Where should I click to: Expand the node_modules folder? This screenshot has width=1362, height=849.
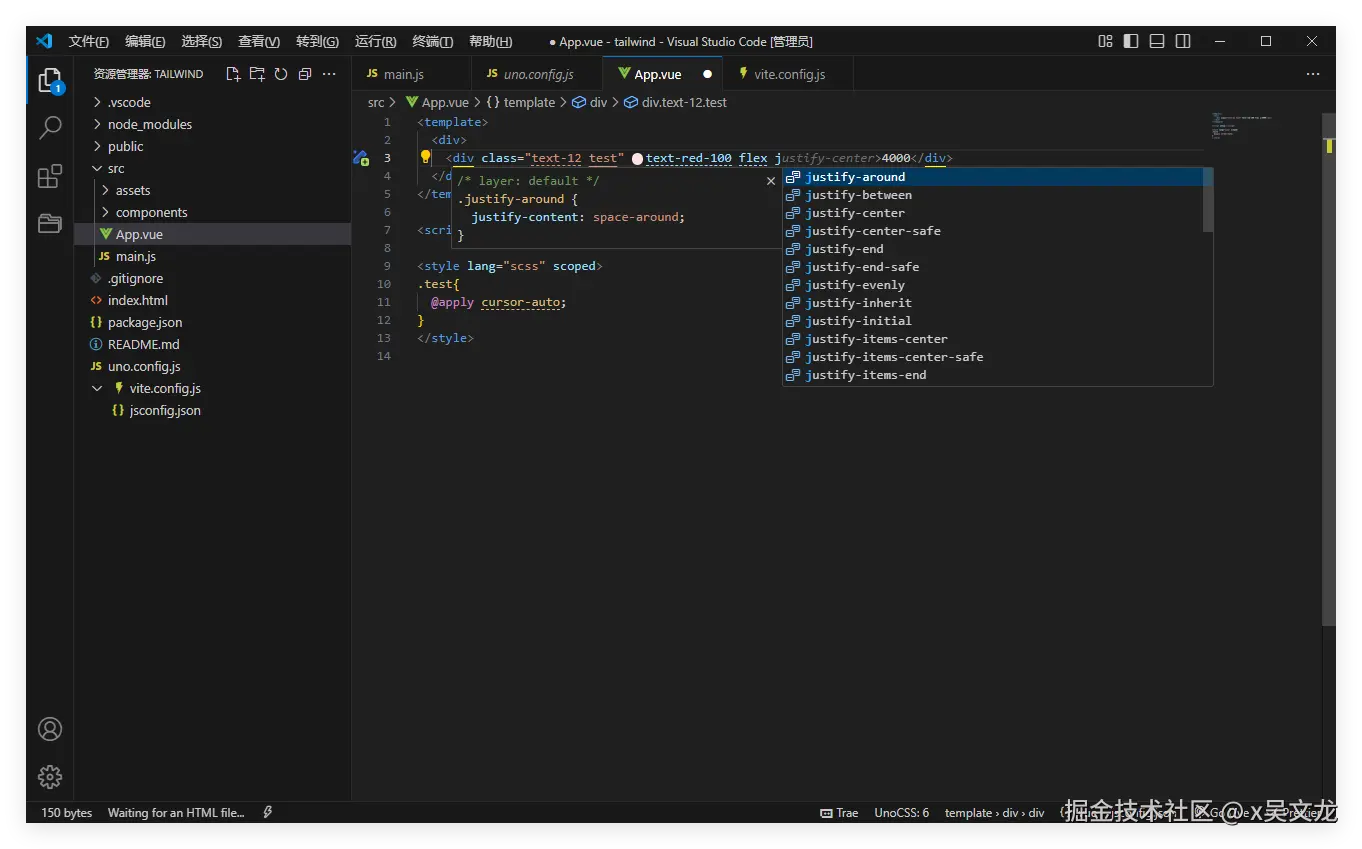(x=149, y=124)
